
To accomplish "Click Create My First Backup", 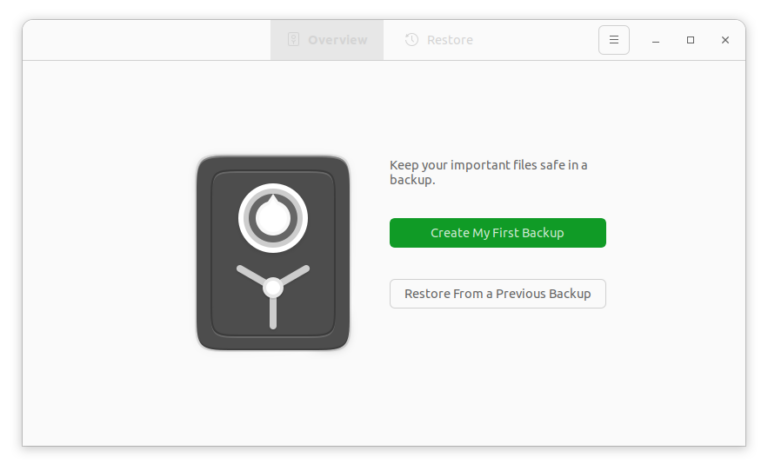I will pyautogui.click(x=497, y=233).
